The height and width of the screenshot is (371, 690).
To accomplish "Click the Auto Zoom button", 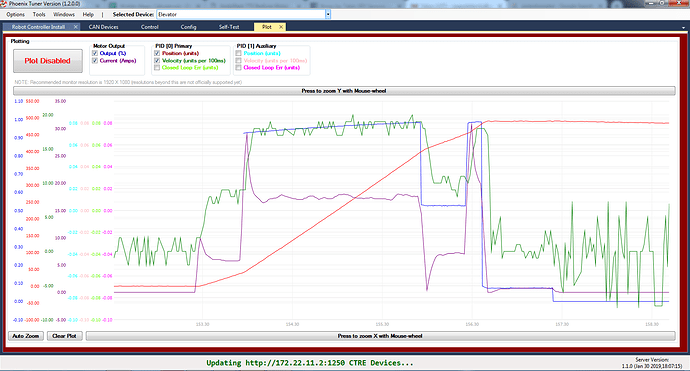I will (x=26, y=336).
